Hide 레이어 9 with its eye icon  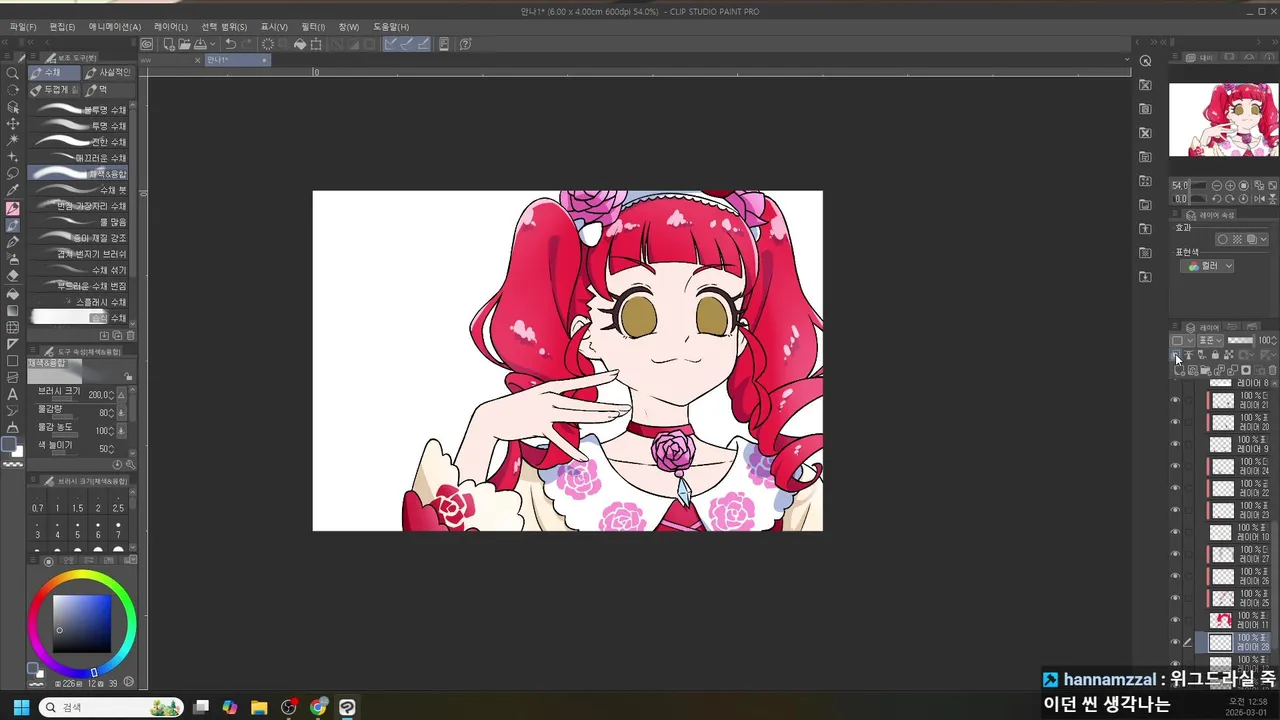(x=1175, y=444)
